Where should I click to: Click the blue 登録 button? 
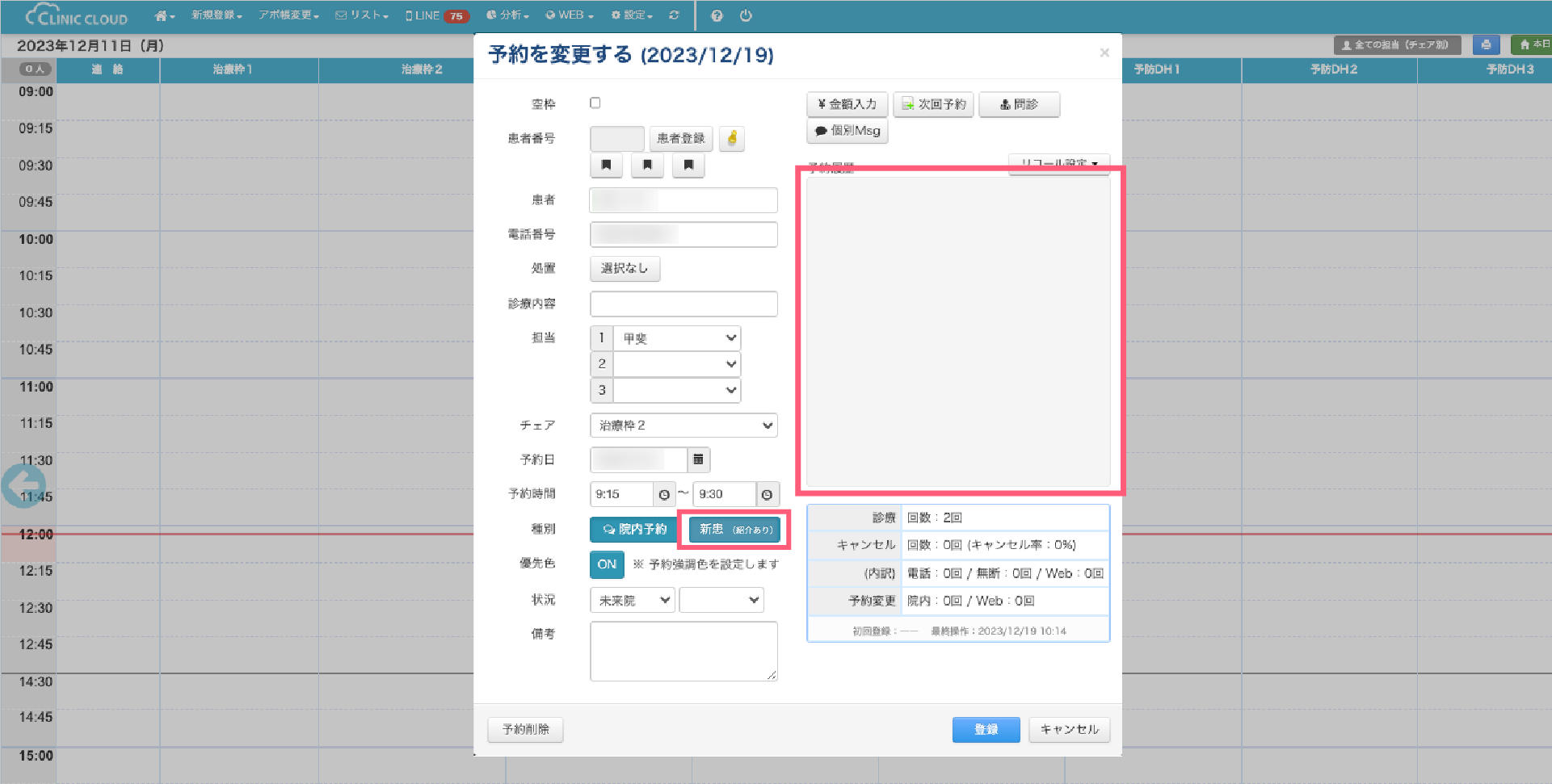click(x=986, y=729)
